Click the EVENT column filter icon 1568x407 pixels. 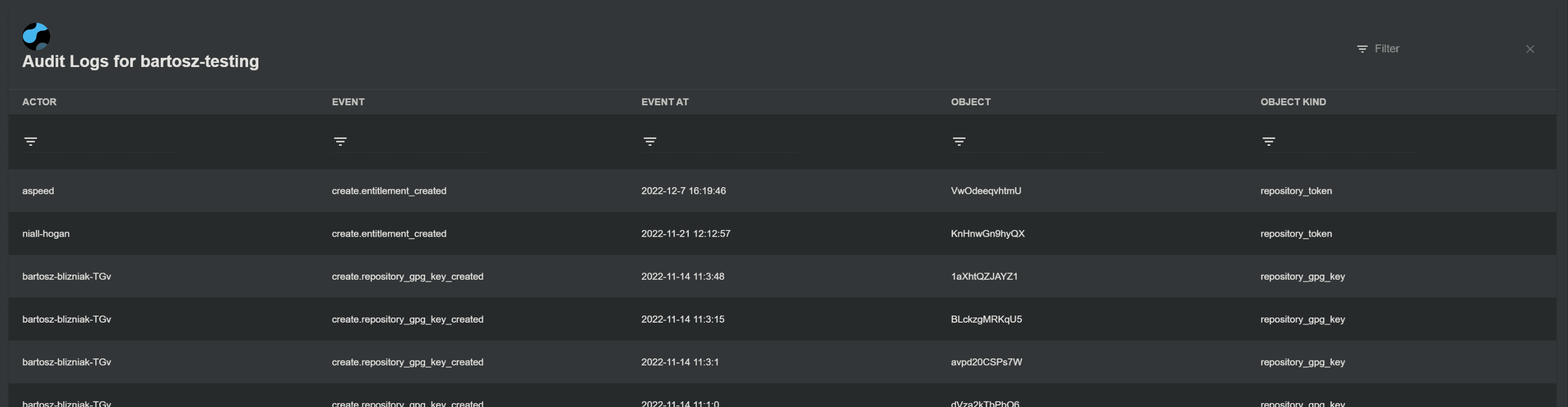340,141
